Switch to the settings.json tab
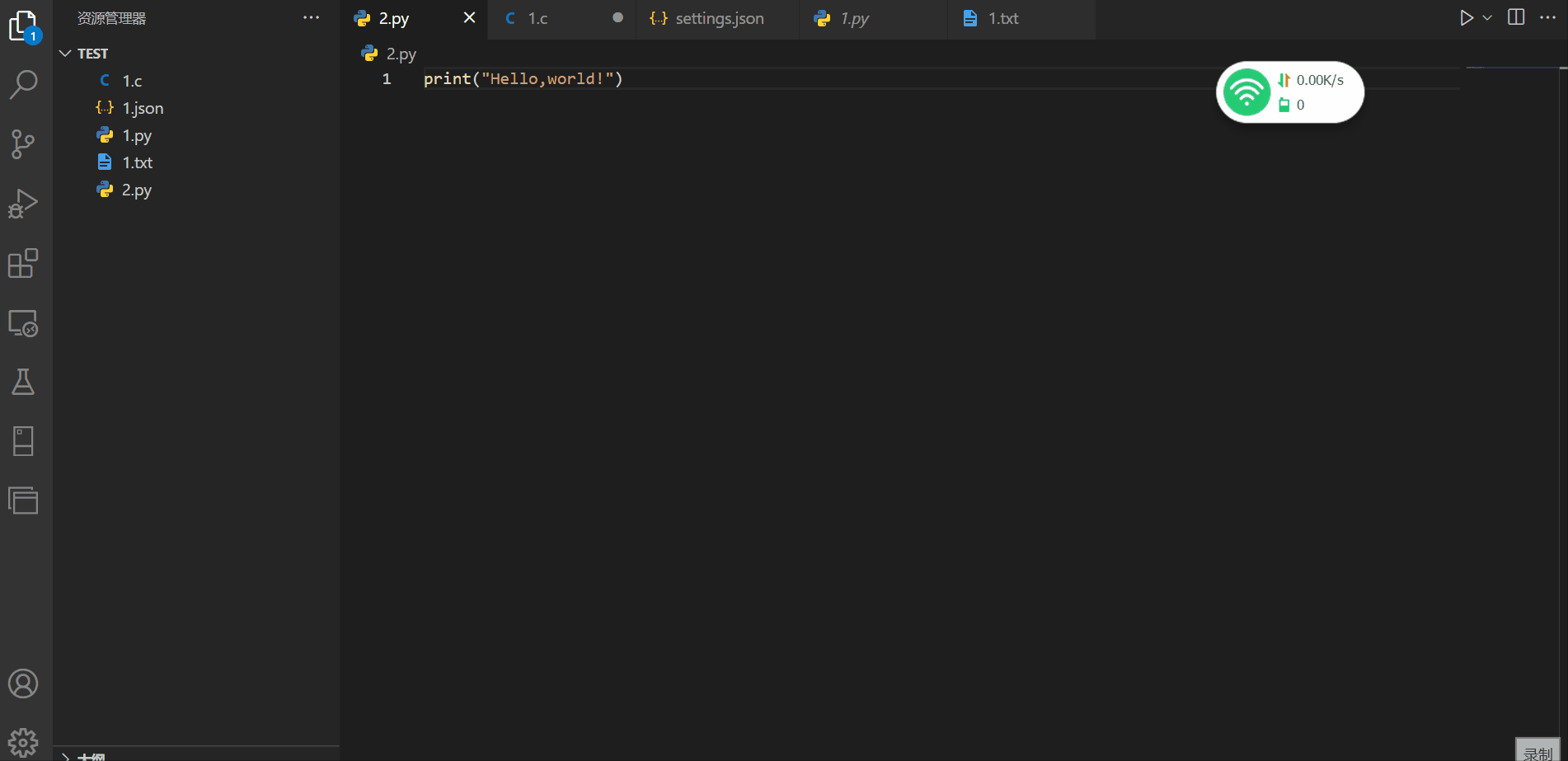 click(719, 17)
